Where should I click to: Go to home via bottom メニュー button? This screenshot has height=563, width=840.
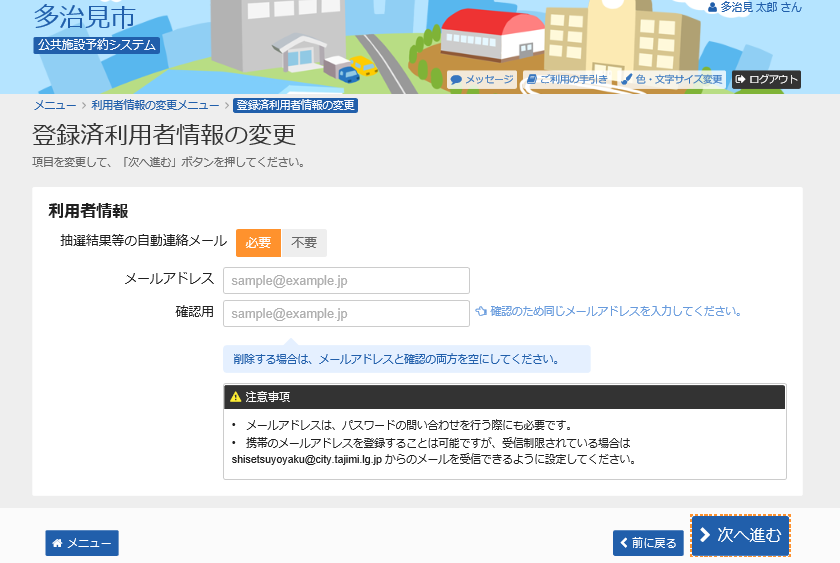click(81, 543)
